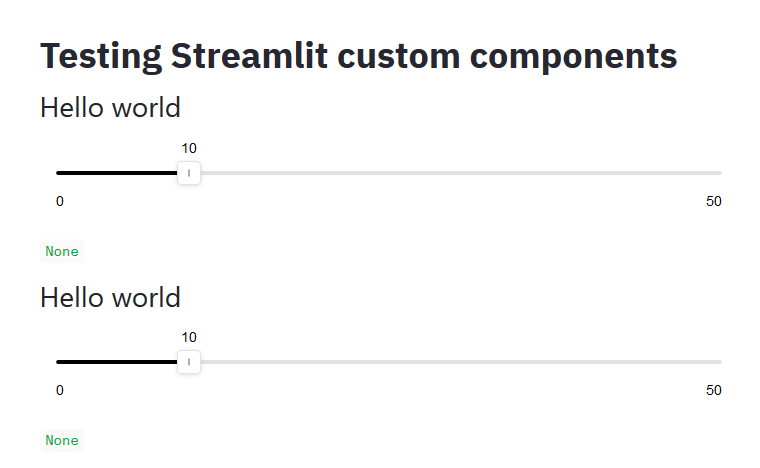Click the minimum label 0 under bottom slider
The height and width of the screenshot is (468, 760).
point(60,390)
